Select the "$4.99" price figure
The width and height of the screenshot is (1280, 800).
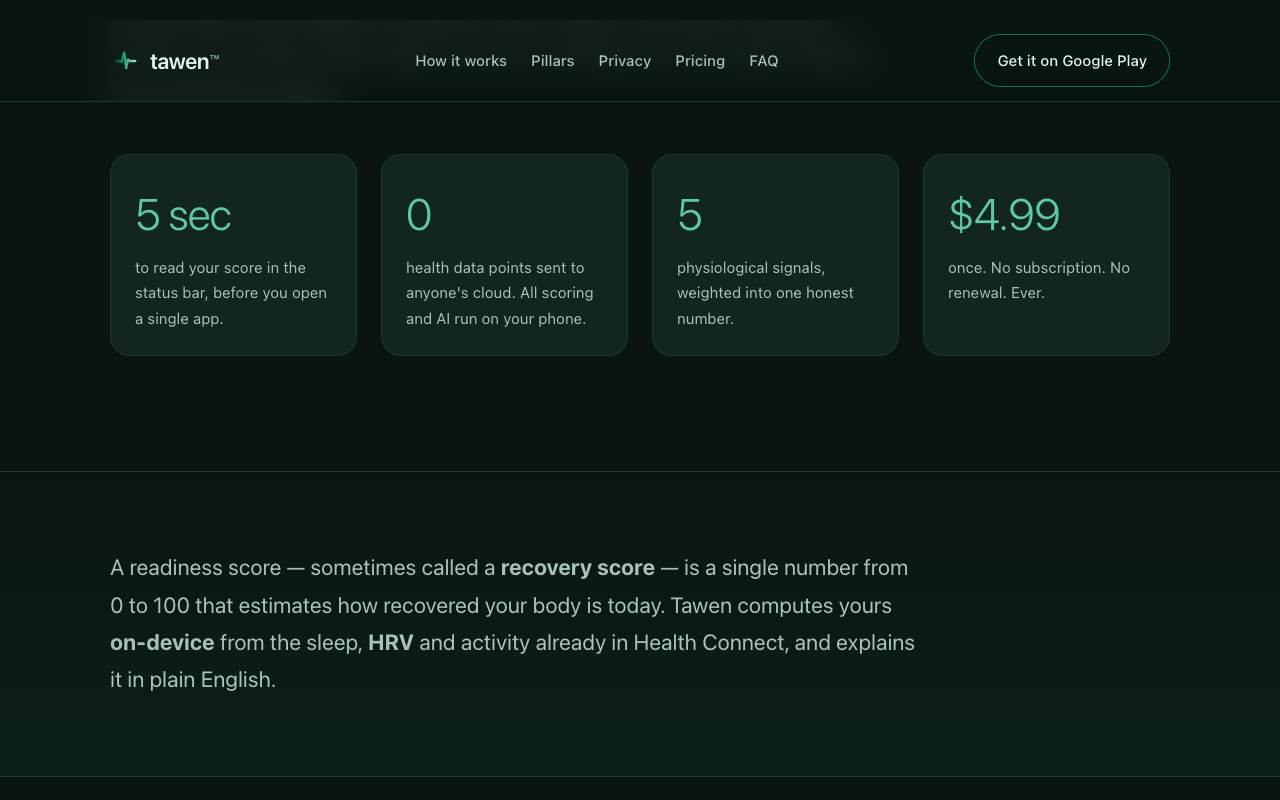tap(1004, 215)
